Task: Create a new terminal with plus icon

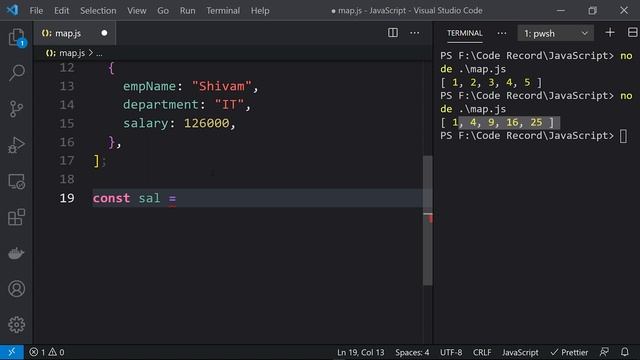Action: (x=610, y=33)
